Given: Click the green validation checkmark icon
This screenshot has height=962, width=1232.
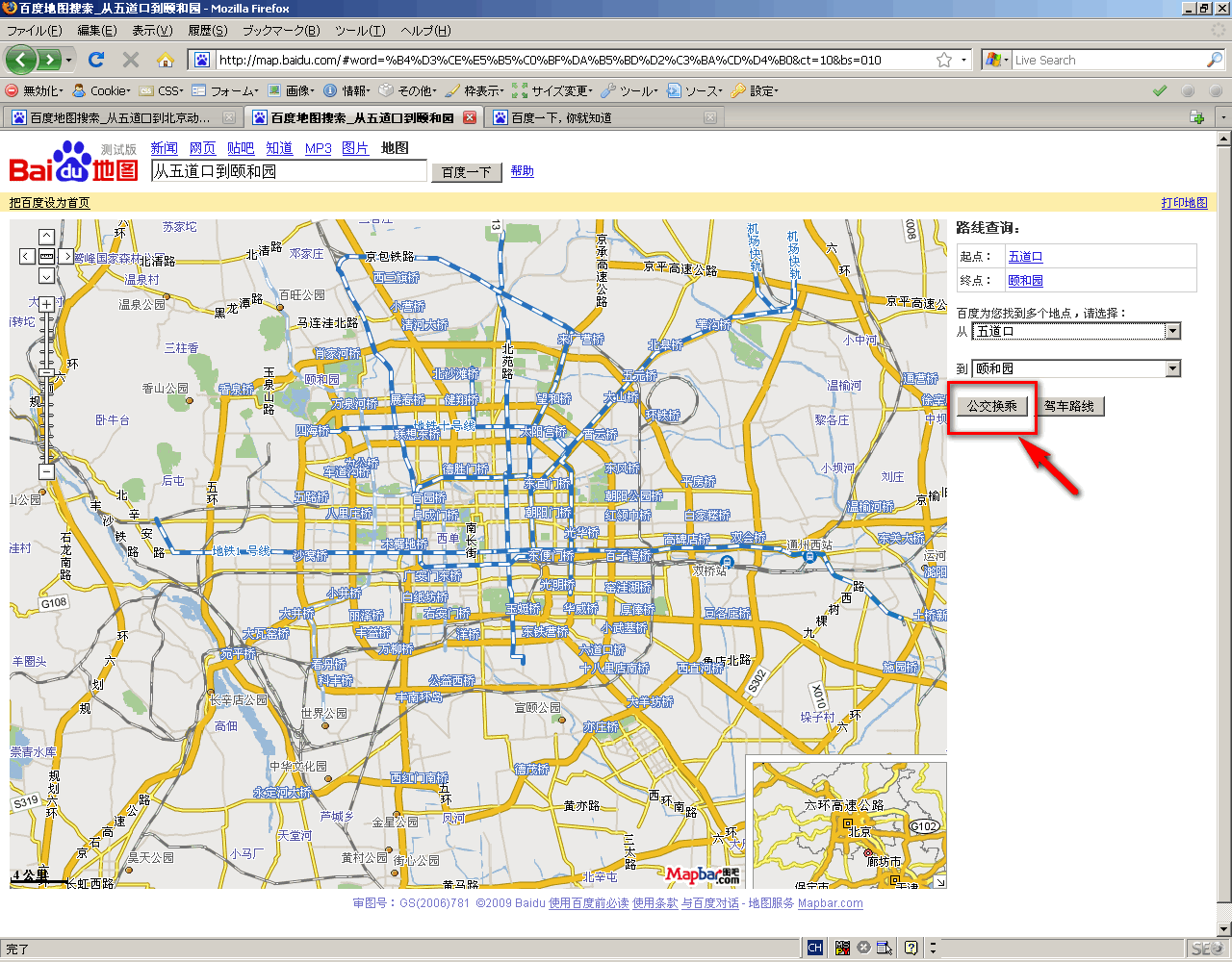Looking at the screenshot, I should pyautogui.click(x=1160, y=90).
